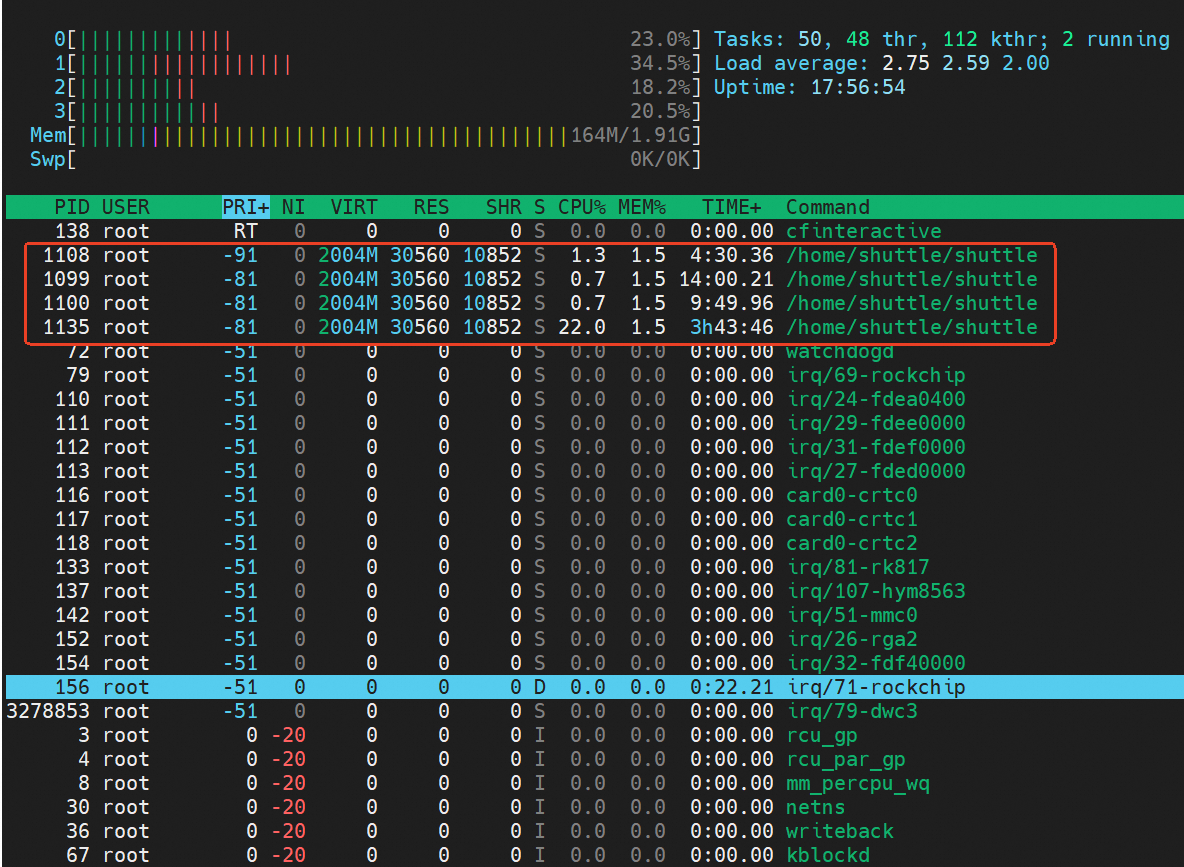
Task: Select shuttle process with PID 1108
Action: point(594,255)
